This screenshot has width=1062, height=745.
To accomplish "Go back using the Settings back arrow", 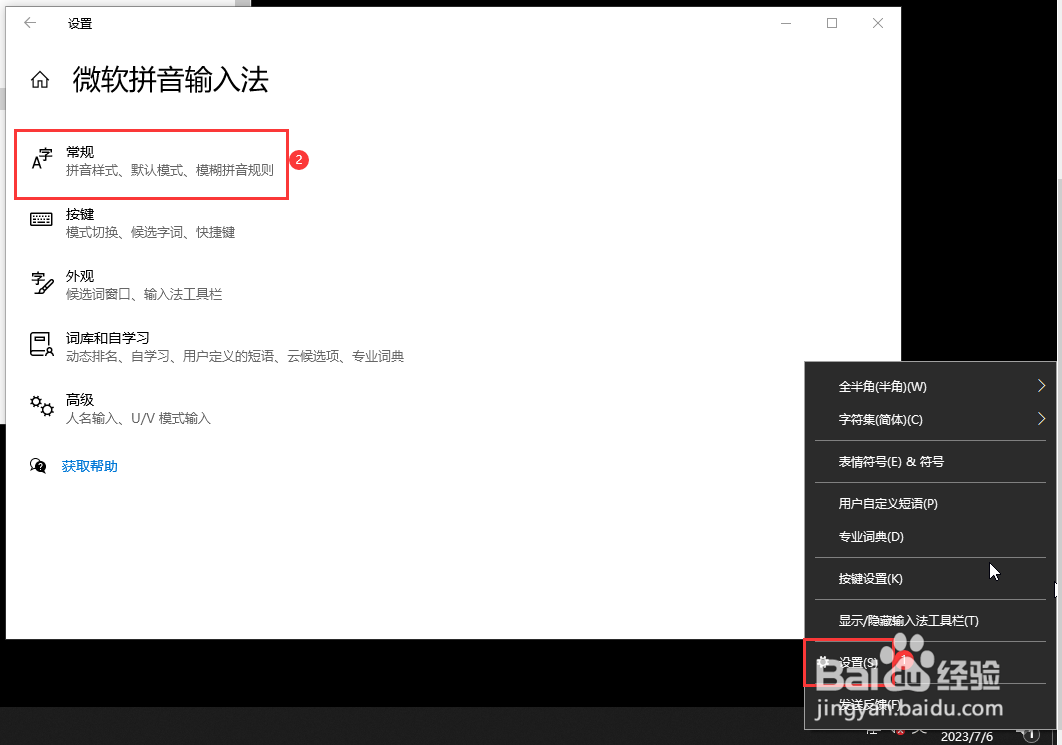I will pos(30,23).
